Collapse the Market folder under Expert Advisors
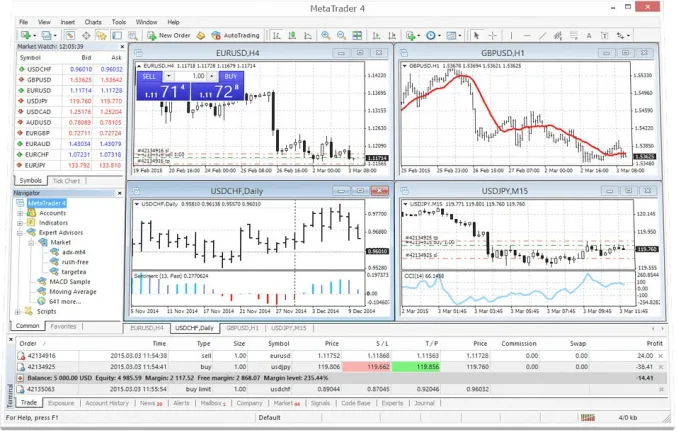This screenshot has width=677, height=435. (31, 243)
